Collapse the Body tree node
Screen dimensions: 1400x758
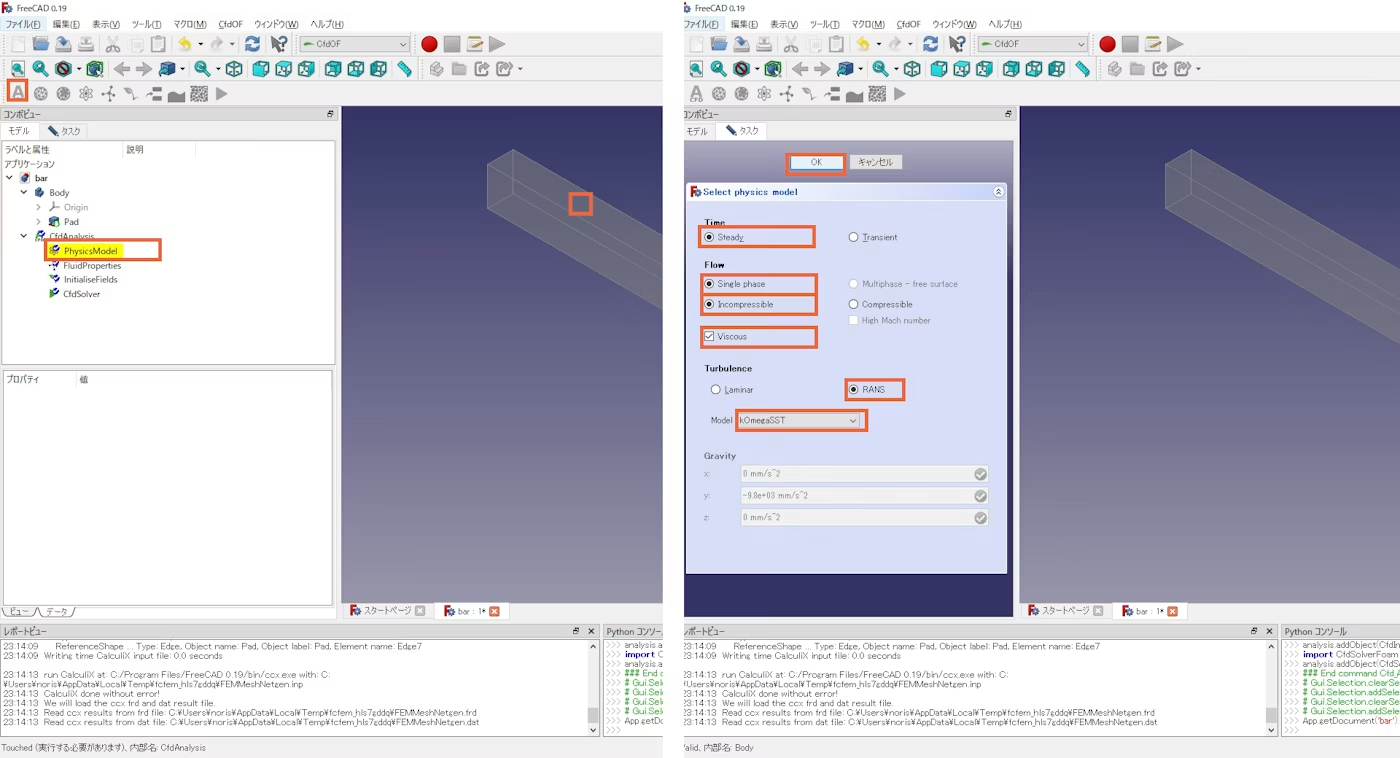(24, 193)
